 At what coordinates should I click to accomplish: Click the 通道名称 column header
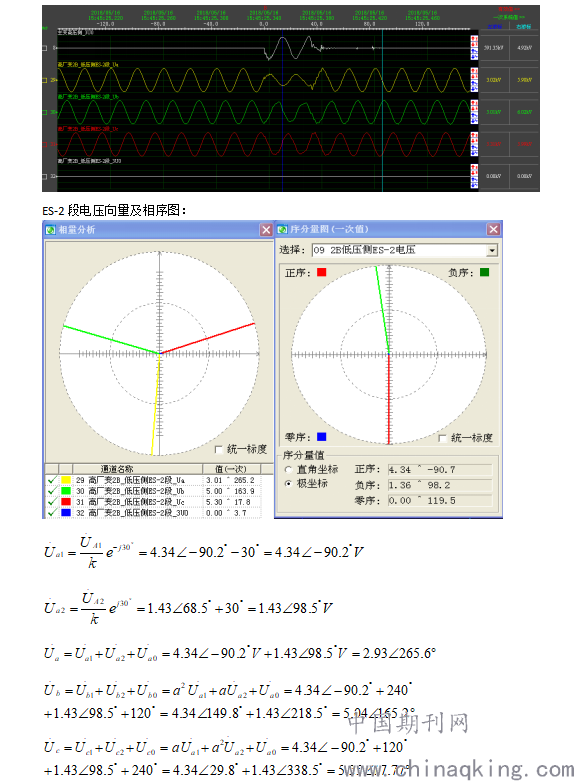click(138, 469)
